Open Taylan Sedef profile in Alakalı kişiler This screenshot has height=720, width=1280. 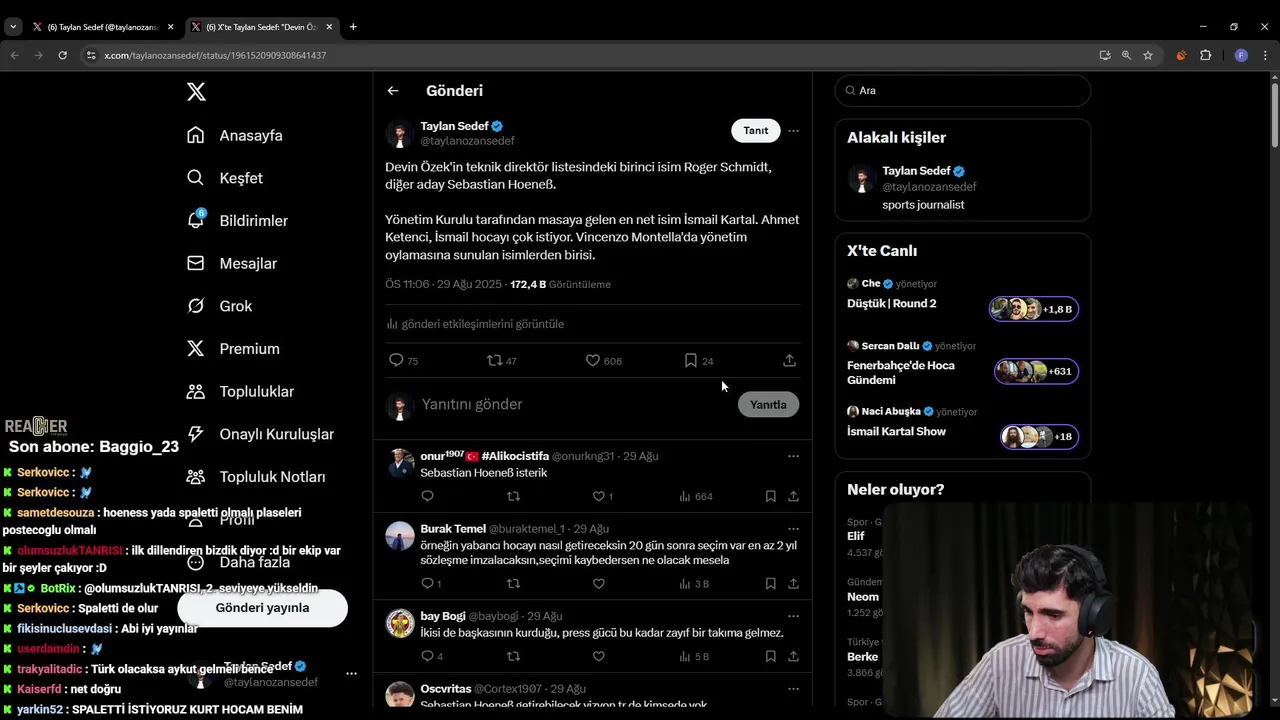(962, 187)
